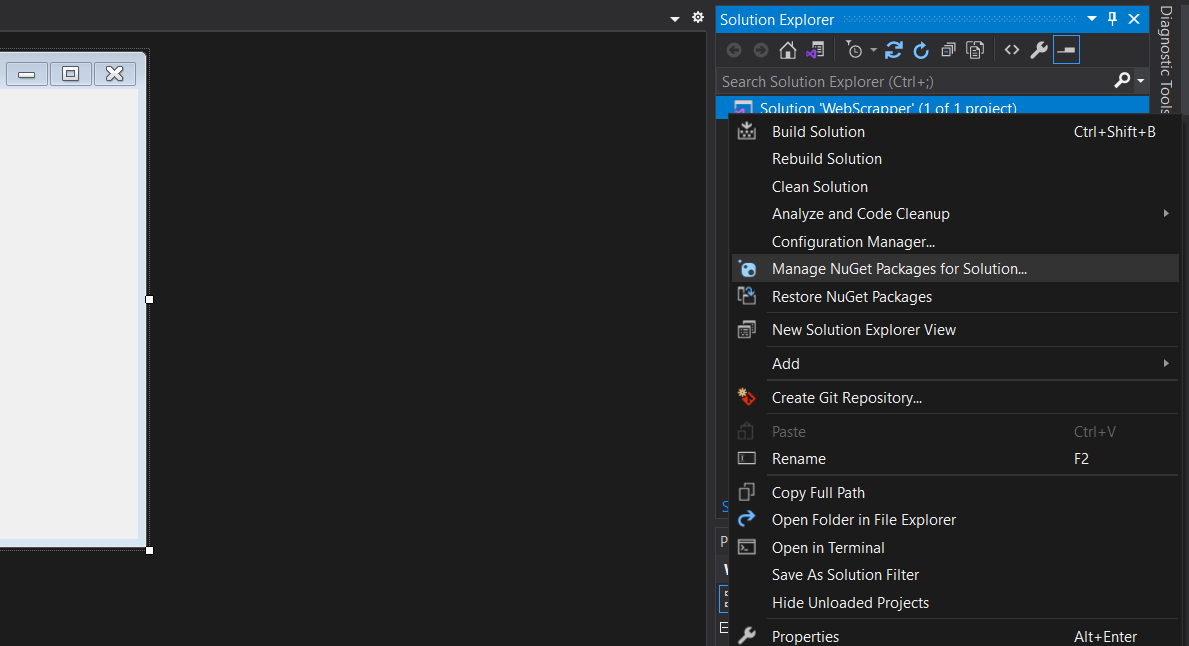
Task: Click the Back navigation button in Solution Explorer
Action: (734, 49)
